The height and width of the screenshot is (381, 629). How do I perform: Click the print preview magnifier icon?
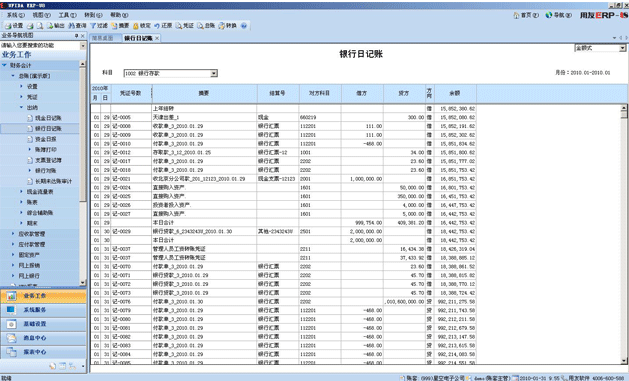pos(40,26)
